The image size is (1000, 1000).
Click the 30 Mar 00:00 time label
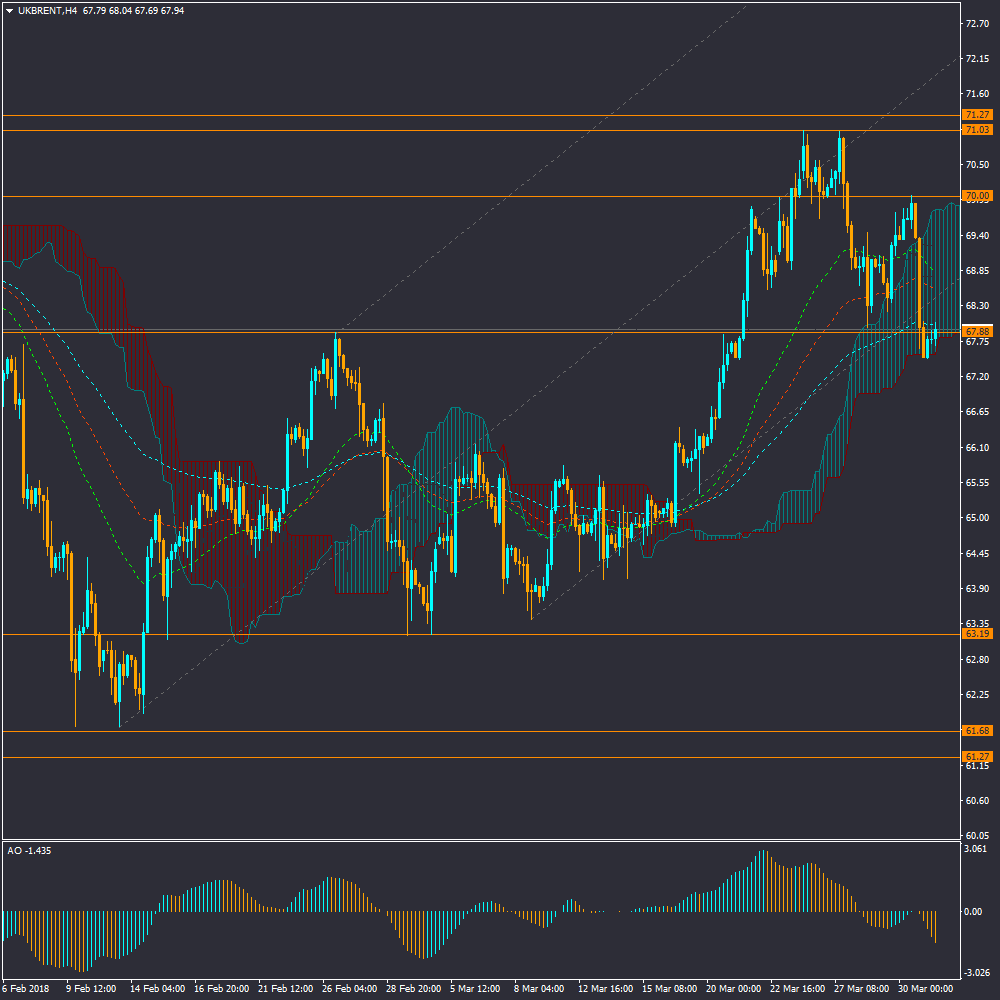point(924,989)
